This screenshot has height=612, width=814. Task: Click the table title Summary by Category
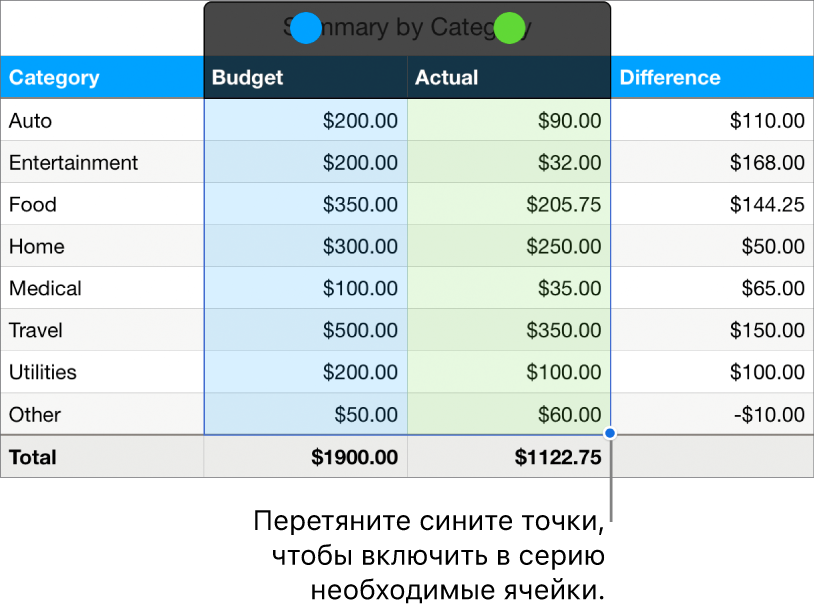tap(407, 27)
